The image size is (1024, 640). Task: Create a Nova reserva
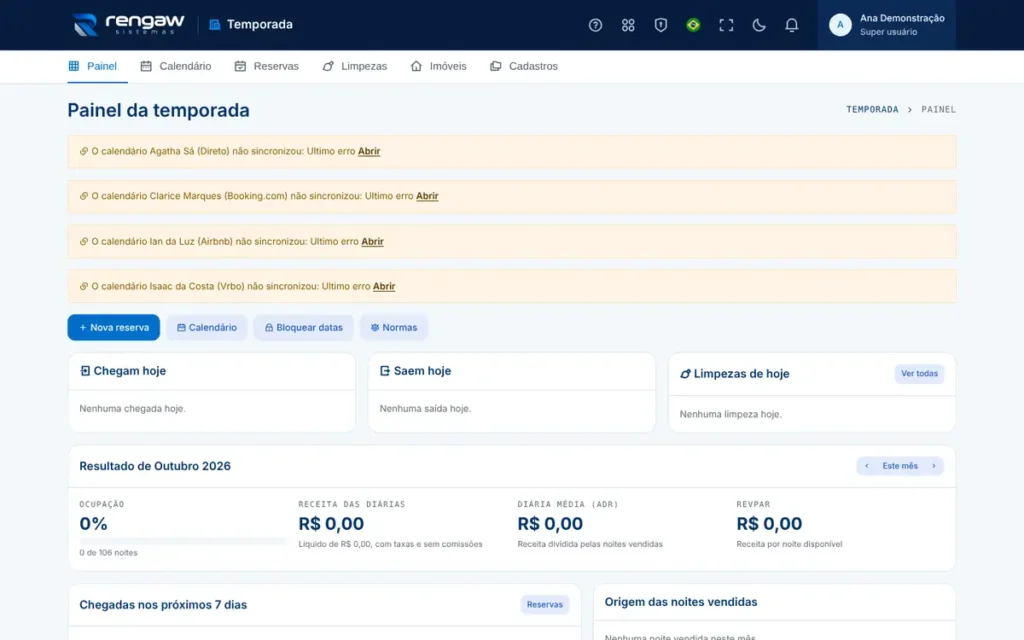tap(114, 327)
